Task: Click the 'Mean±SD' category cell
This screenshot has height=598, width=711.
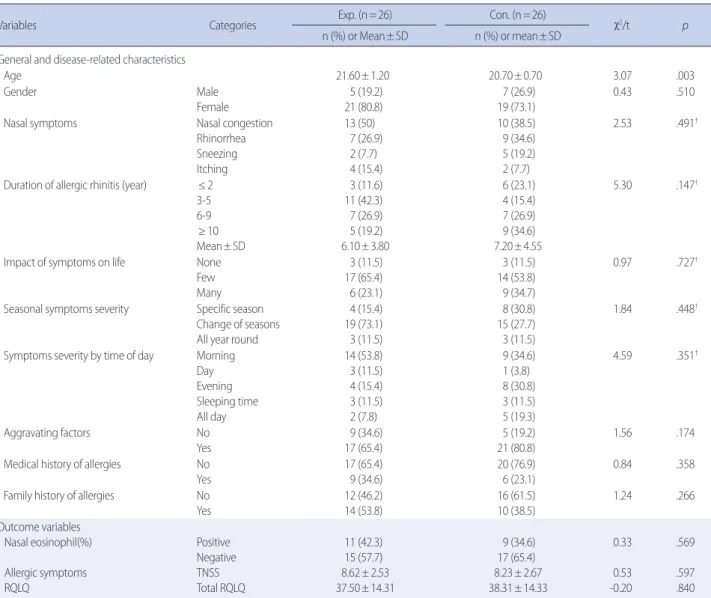Action: coord(221,246)
